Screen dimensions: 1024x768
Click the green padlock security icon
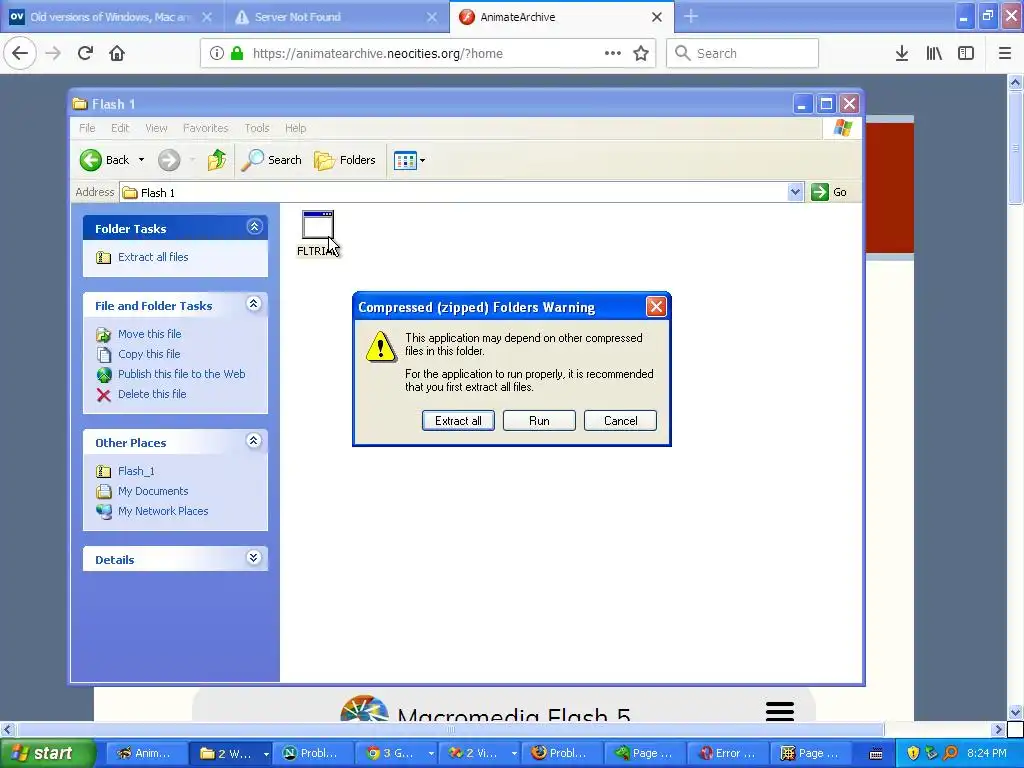click(237, 54)
